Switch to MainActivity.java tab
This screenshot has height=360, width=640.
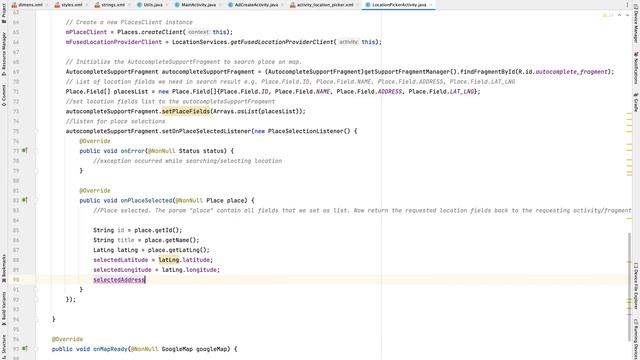[x=198, y=5]
